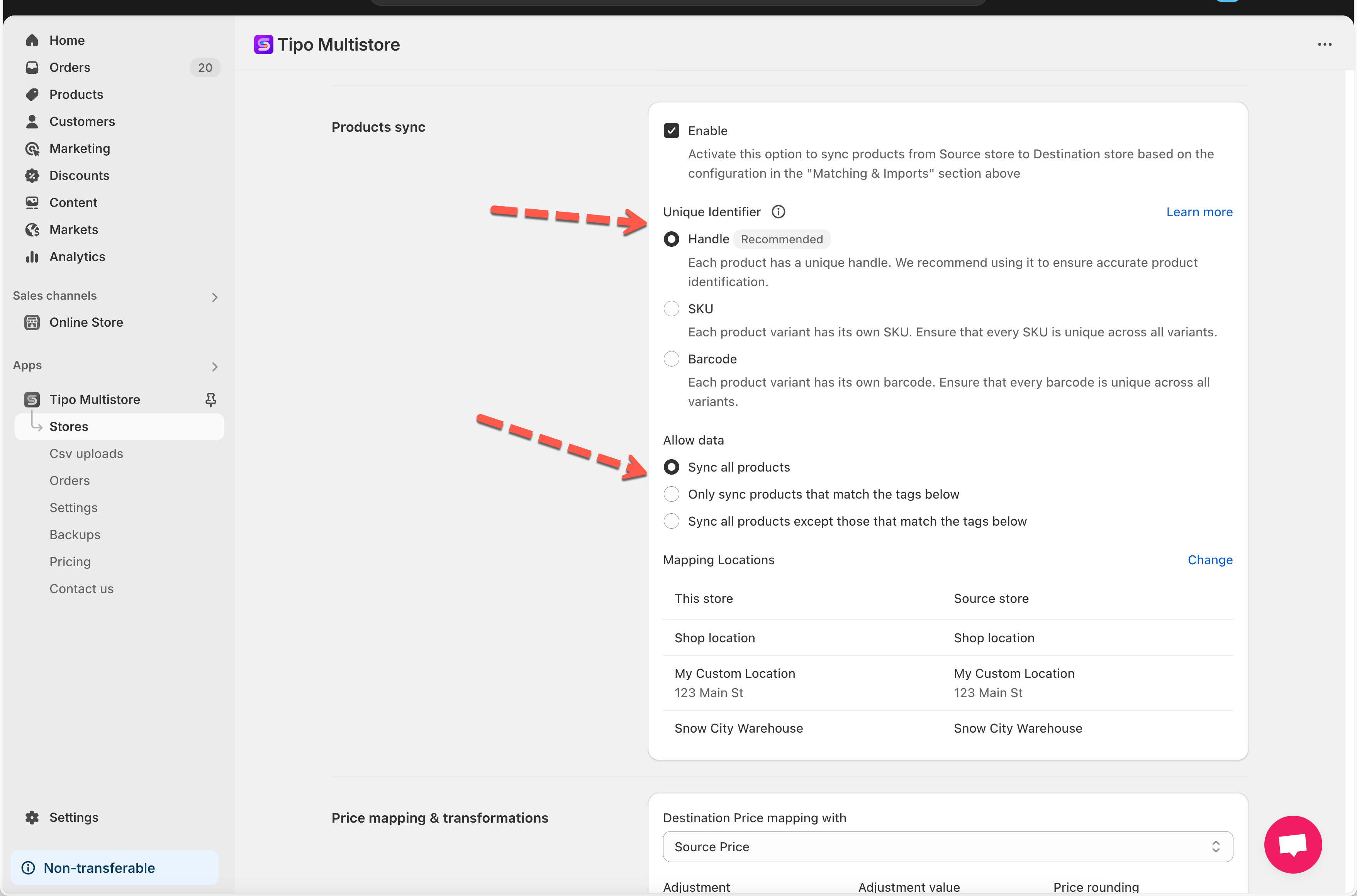1357x896 pixels.
Task: Click Change link for Mapping Locations
Action: [1209, 560]
